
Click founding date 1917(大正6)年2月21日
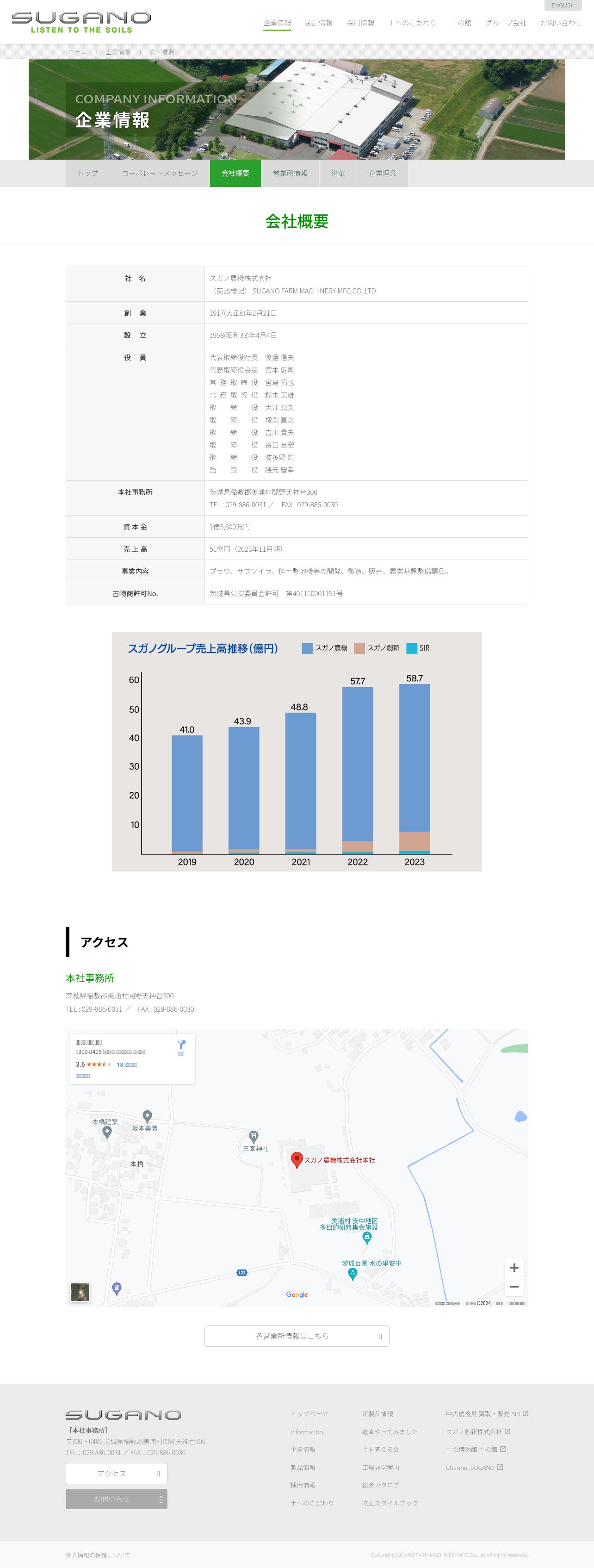coord(243,313)
